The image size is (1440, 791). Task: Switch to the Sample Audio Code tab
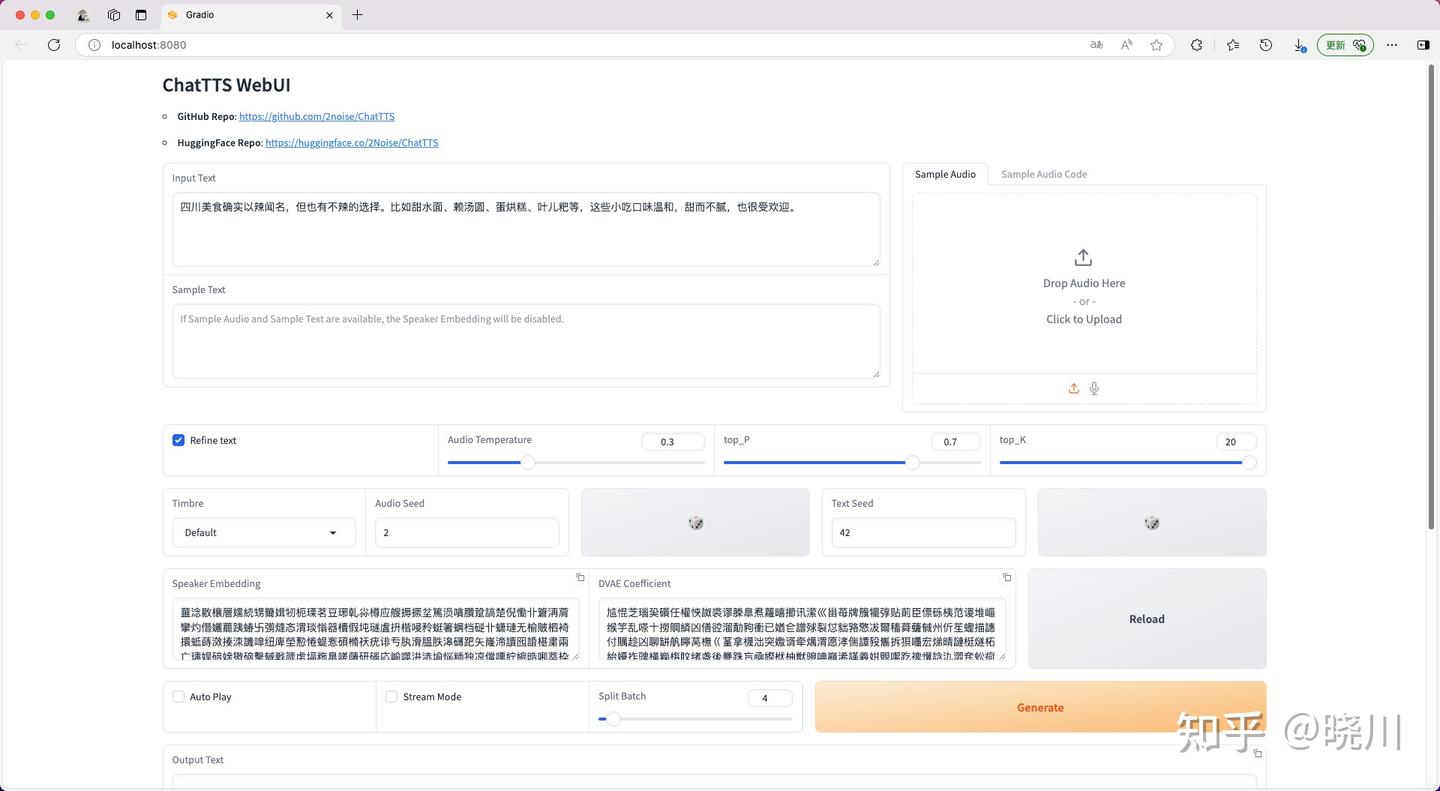click(x=1044, y=174)
